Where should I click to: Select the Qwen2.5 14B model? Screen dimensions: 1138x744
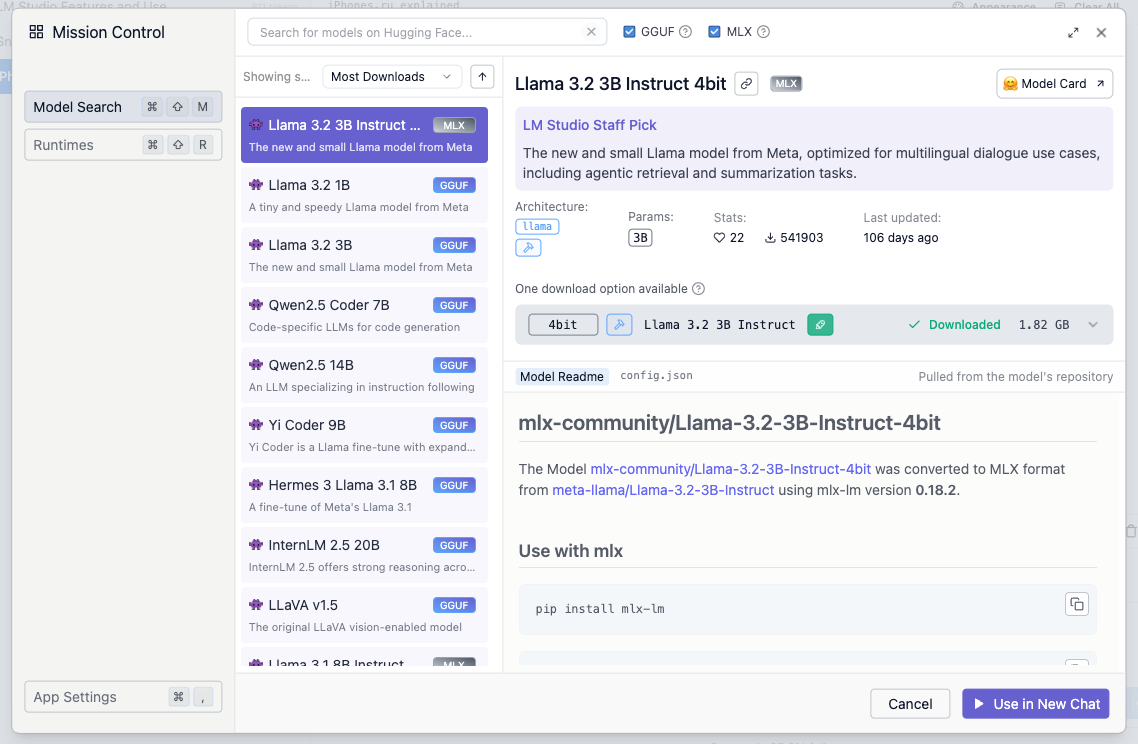(x=364, y=375)
